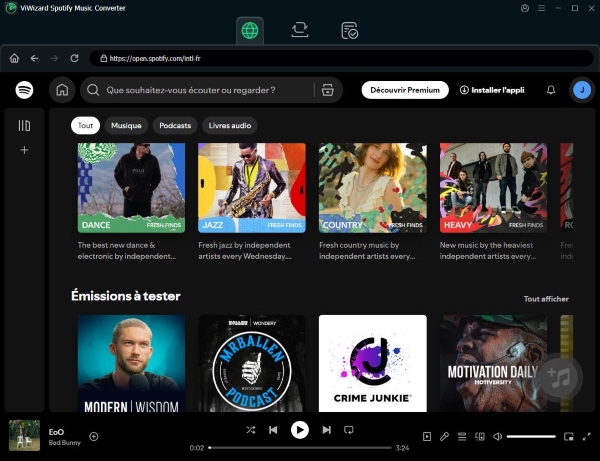Viewport: 600px width, 461px height.
Task: Open the ViWizard account icon
Action: pos(525,8)
